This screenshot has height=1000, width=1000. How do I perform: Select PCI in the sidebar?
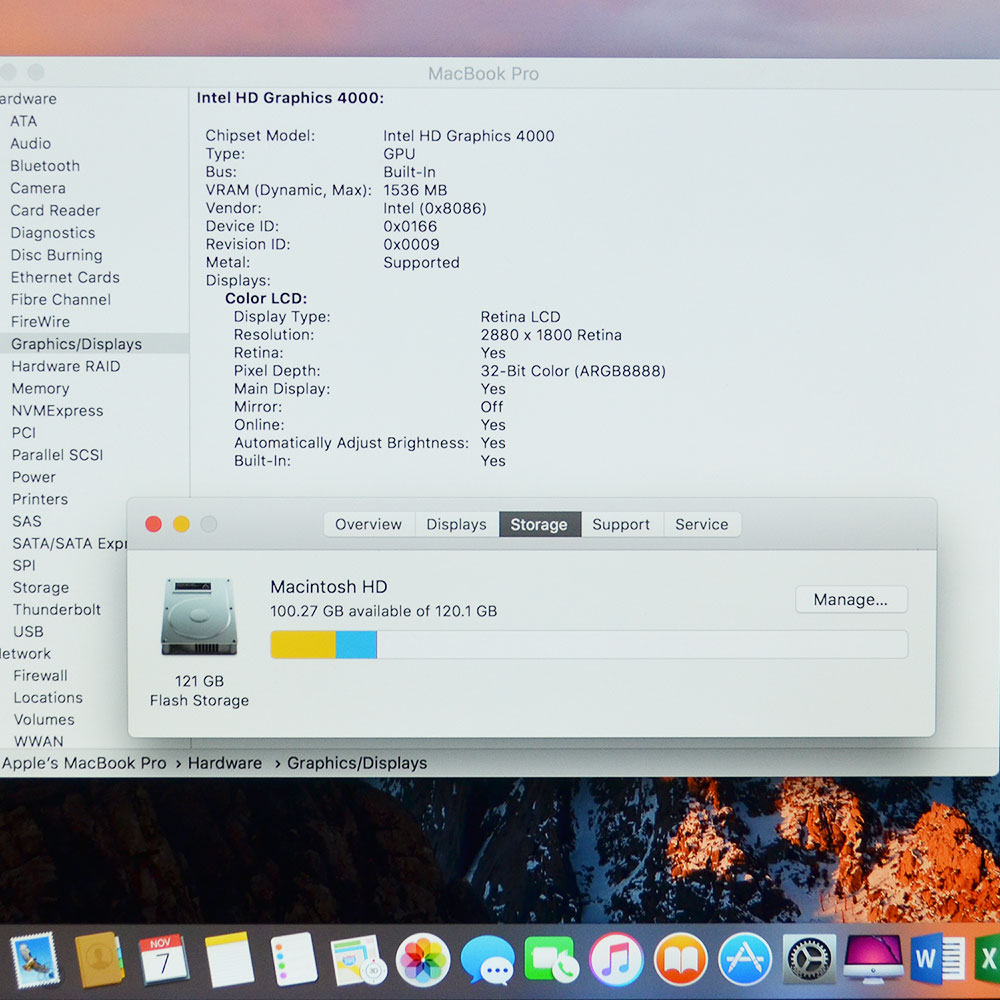point(24,433)
